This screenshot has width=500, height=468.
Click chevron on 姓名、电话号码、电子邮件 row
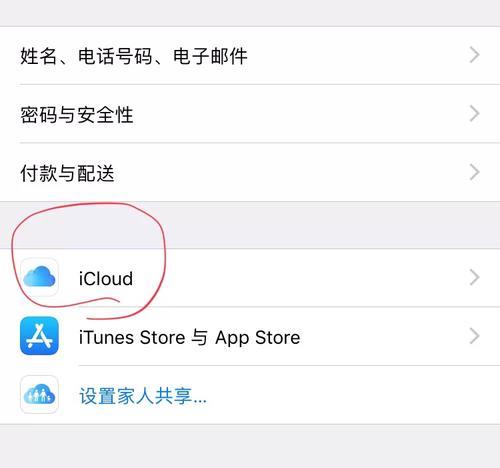point(474,55)
